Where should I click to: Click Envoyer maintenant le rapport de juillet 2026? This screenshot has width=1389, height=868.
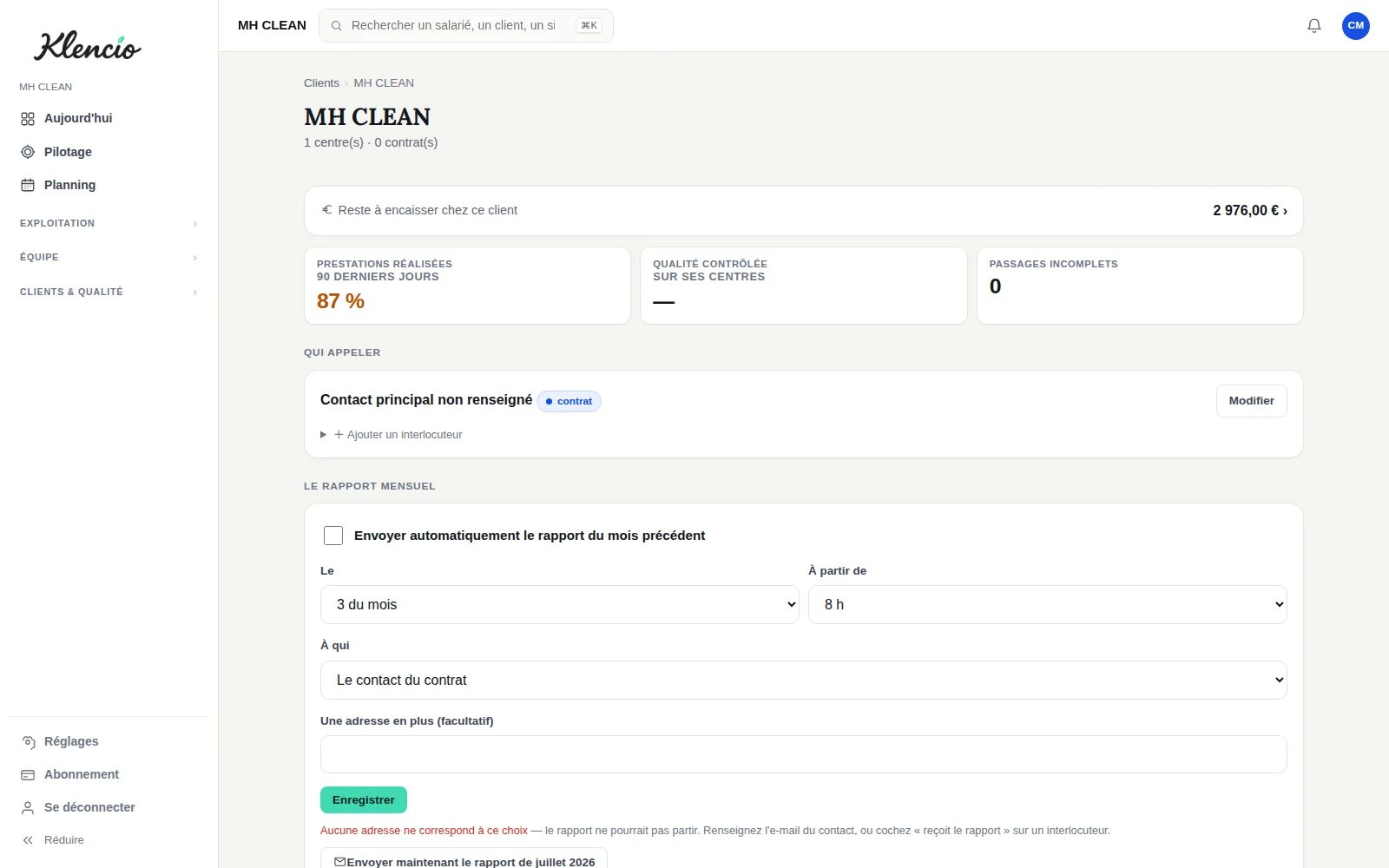tap(464, 859)
